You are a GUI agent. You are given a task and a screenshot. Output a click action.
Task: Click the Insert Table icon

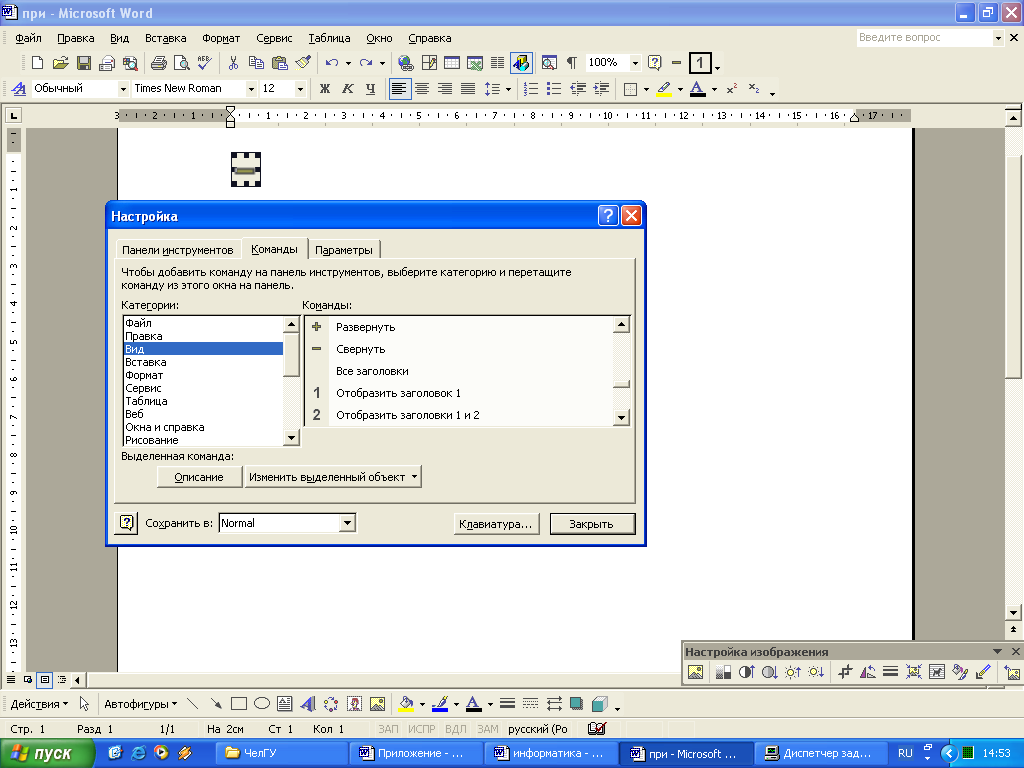452,63
